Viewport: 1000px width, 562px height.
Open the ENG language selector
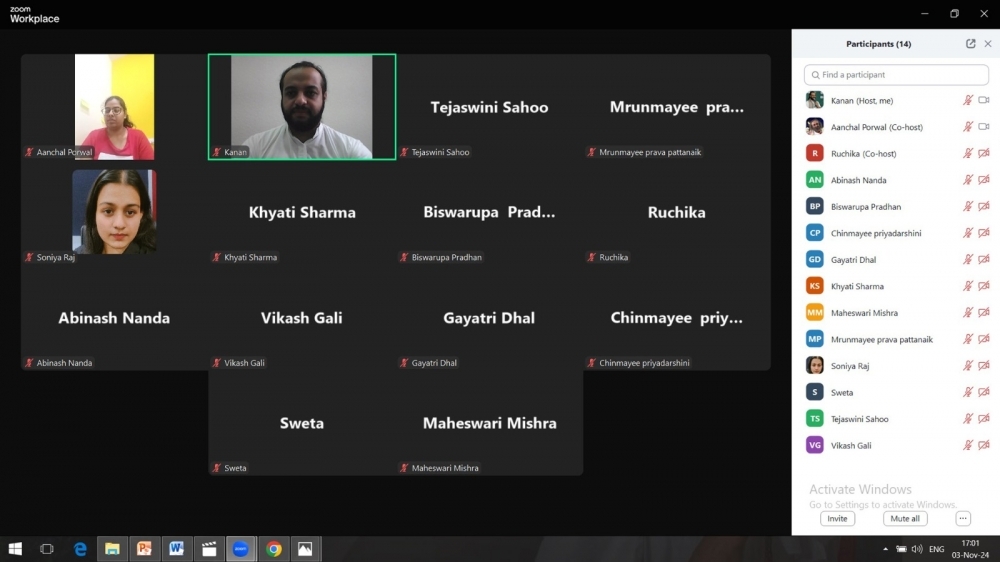936,549
